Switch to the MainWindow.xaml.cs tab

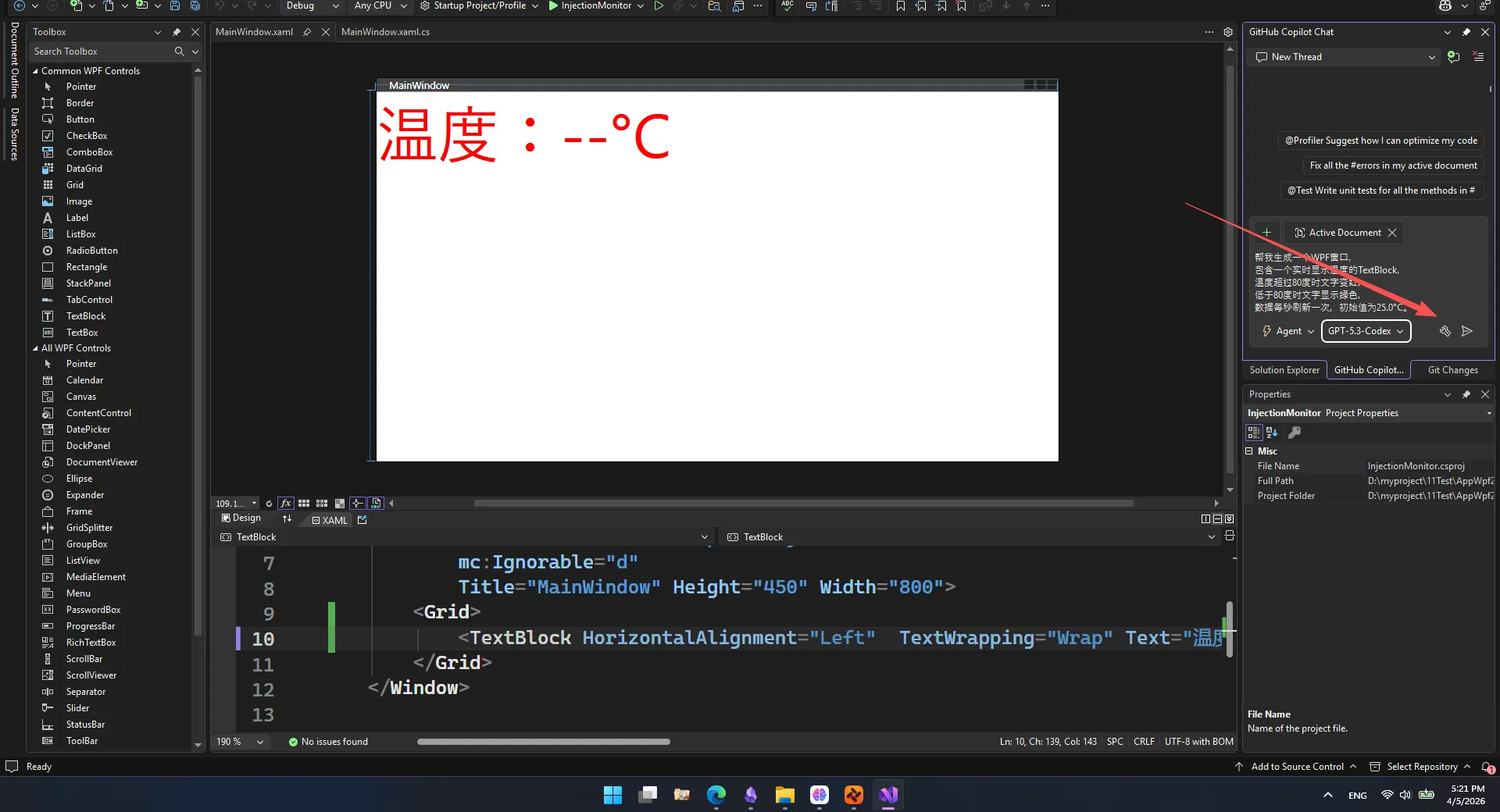pos(385,32)
